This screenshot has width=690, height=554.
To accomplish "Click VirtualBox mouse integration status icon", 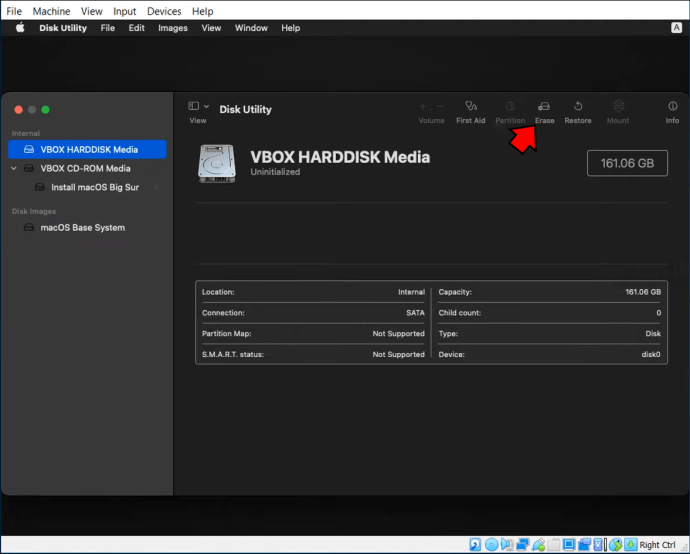I will pos(616,545).
